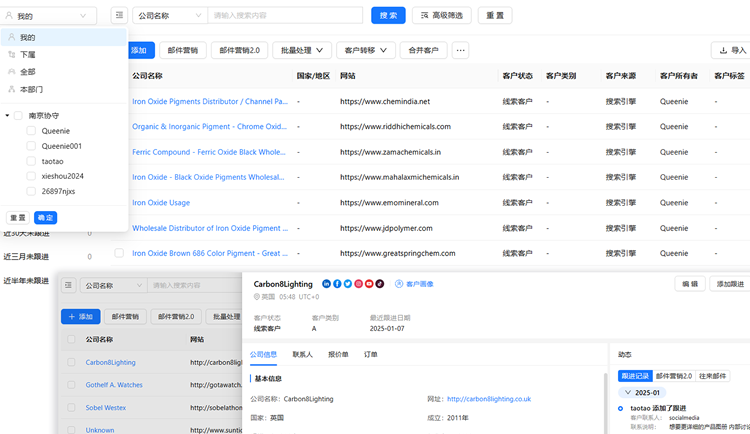Open Carbon8Lighting's LinkedIn profile icon
Viewport: 750px width, 434px height.
pyautogui.click(x=326, y=284)
